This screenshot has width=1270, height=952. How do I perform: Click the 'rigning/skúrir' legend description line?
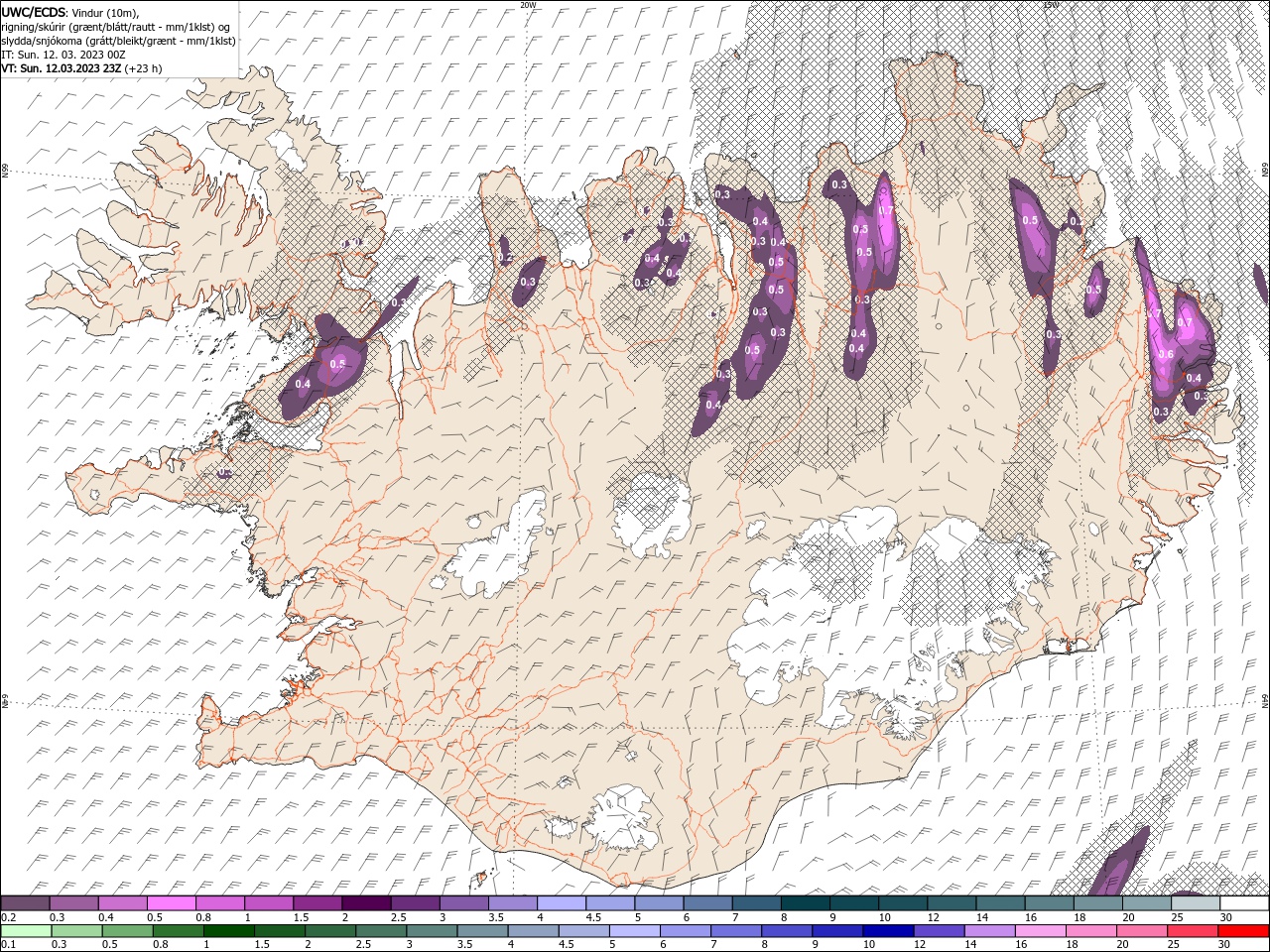[x=116, y=27]
